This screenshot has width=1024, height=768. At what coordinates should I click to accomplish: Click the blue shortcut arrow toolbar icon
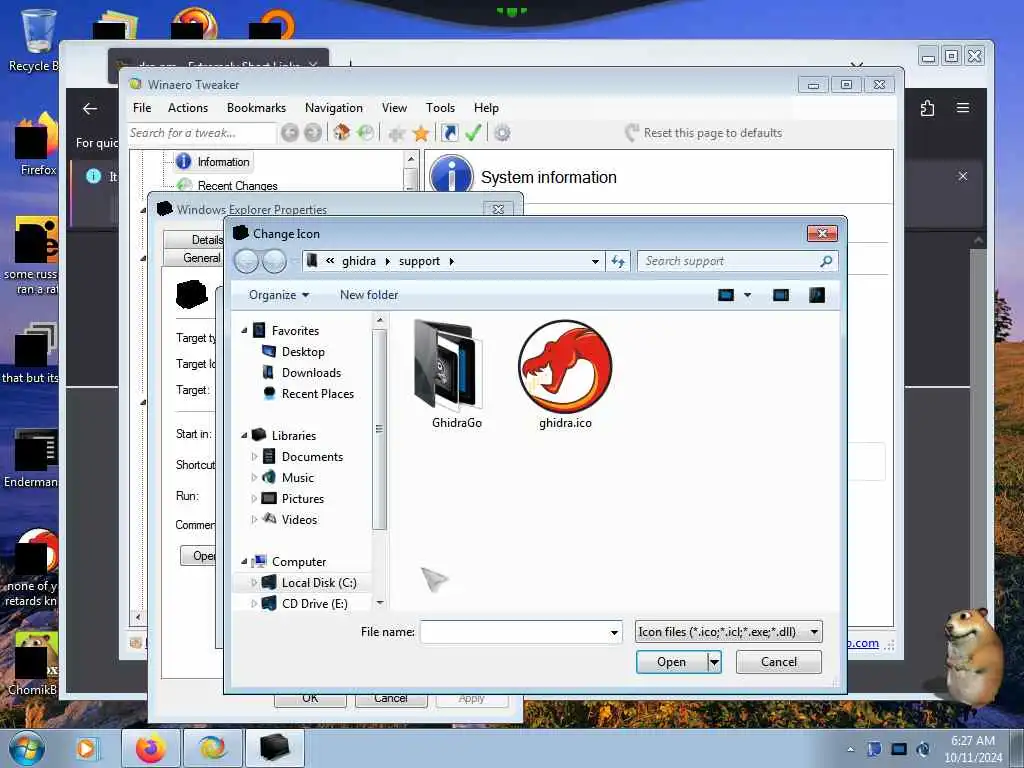tap(449, 133)
